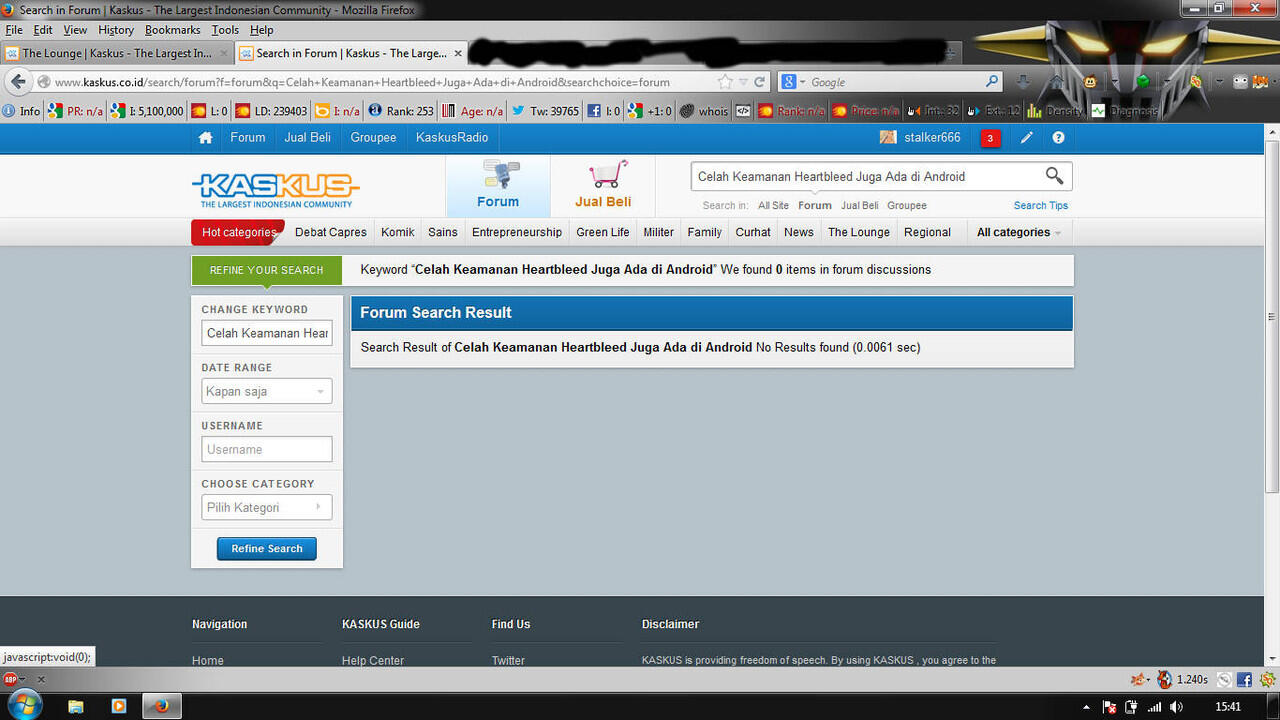Open the Bookmarks menu
This screenshot has width=1280, height=720.
click(173, 30)
